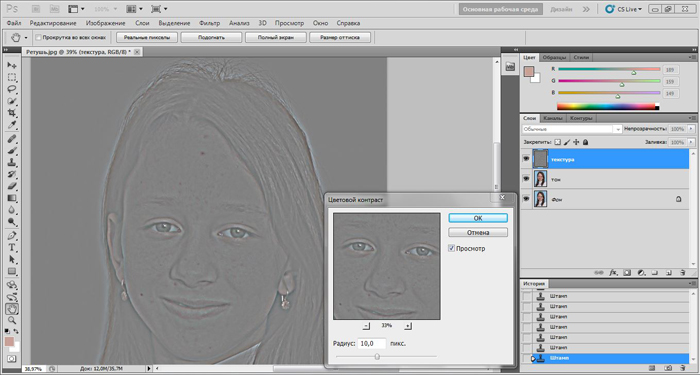Select the Eyedropper tool
Screen dimensions: 700x375
(12, 125)
